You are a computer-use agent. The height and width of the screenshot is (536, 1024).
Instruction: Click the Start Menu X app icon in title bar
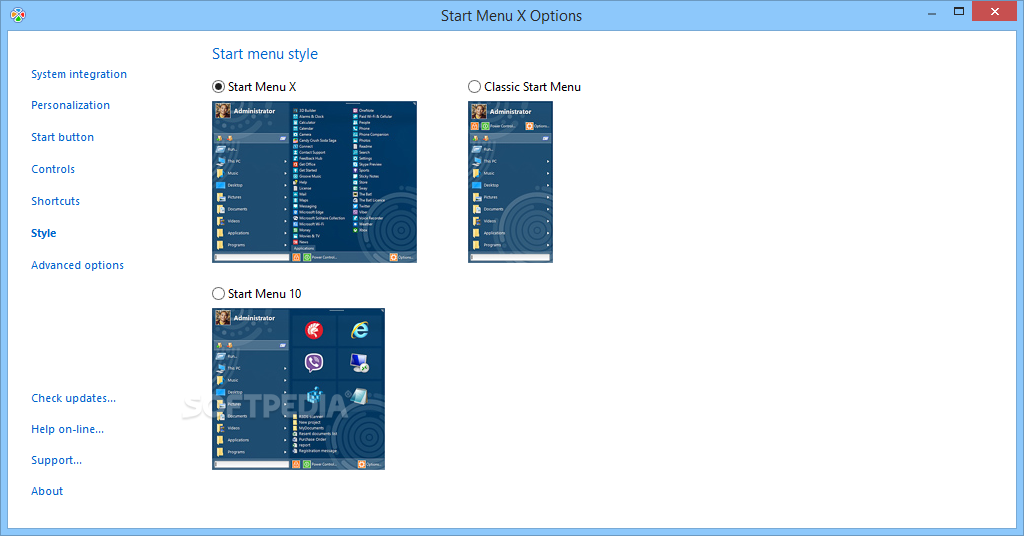[18, 15]
